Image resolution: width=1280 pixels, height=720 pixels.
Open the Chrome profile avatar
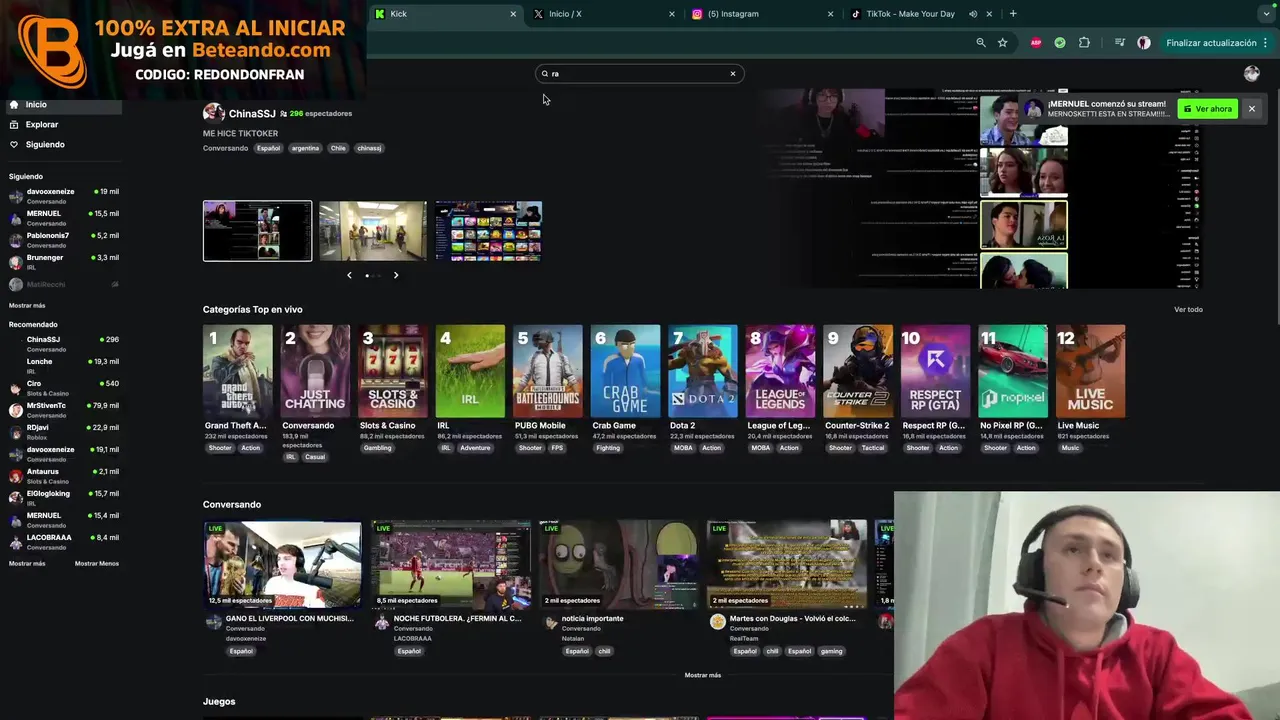coord(1144,43)
